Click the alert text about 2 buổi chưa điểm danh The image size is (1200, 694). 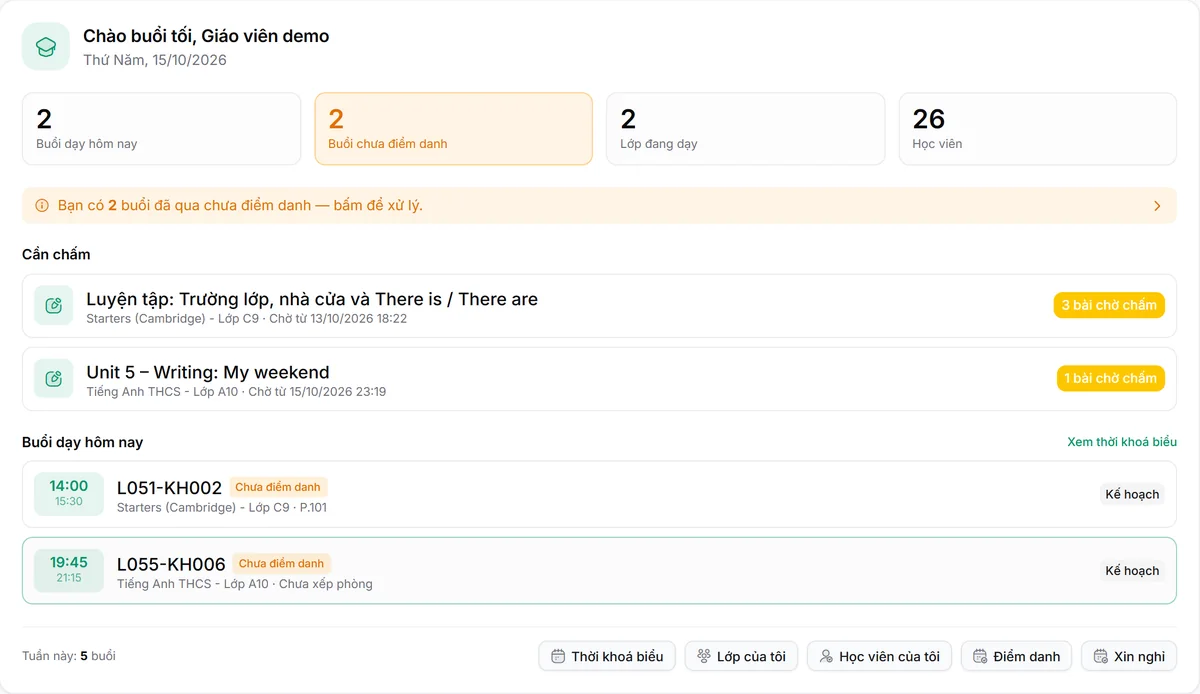pos(240,206)
